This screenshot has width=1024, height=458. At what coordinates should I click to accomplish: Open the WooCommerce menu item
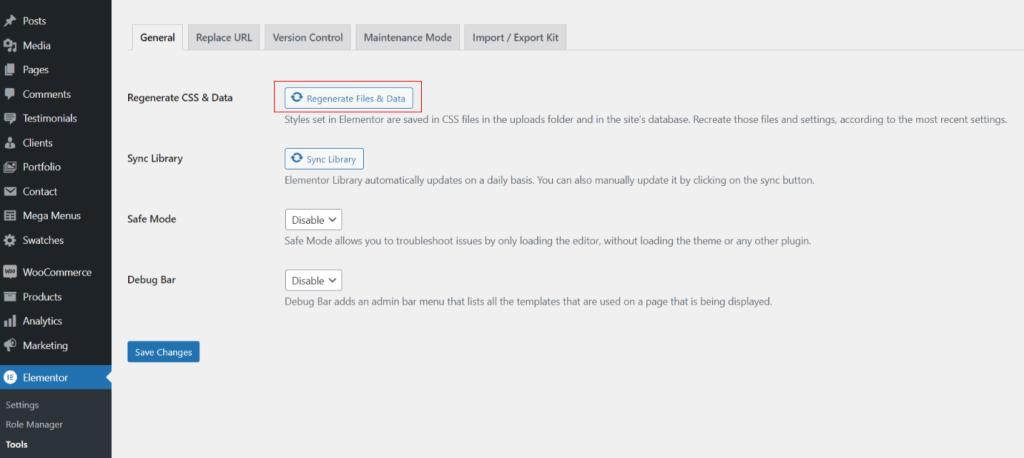[56, 272]
